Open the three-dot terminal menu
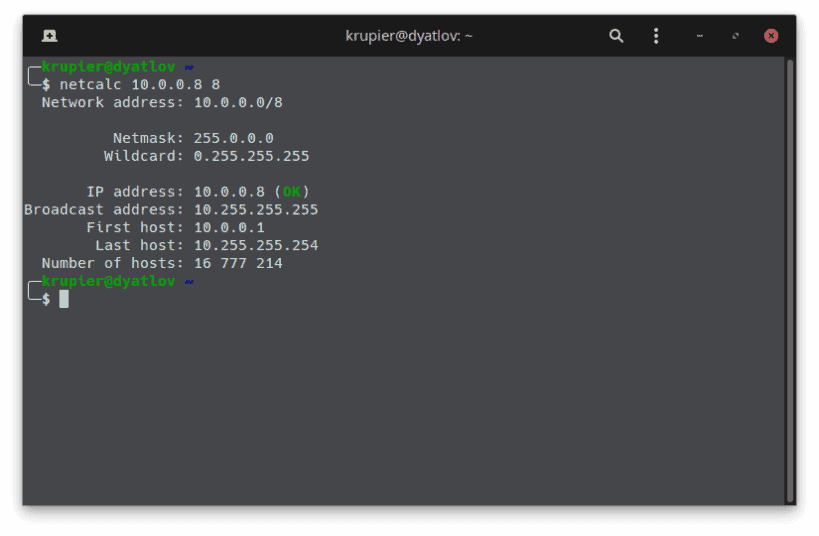The height and width of the screenshot is (536, 819). (x=656, y=36)
